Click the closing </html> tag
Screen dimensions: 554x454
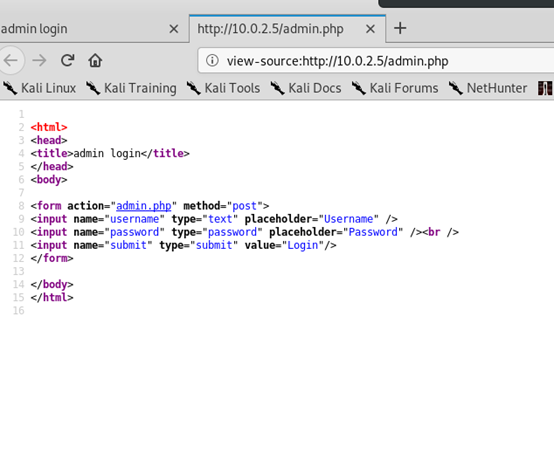[52, 297]
